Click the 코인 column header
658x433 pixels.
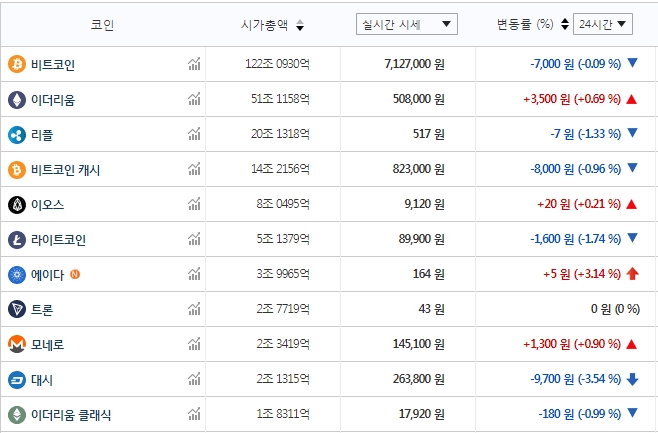click(x=102, y=25)
